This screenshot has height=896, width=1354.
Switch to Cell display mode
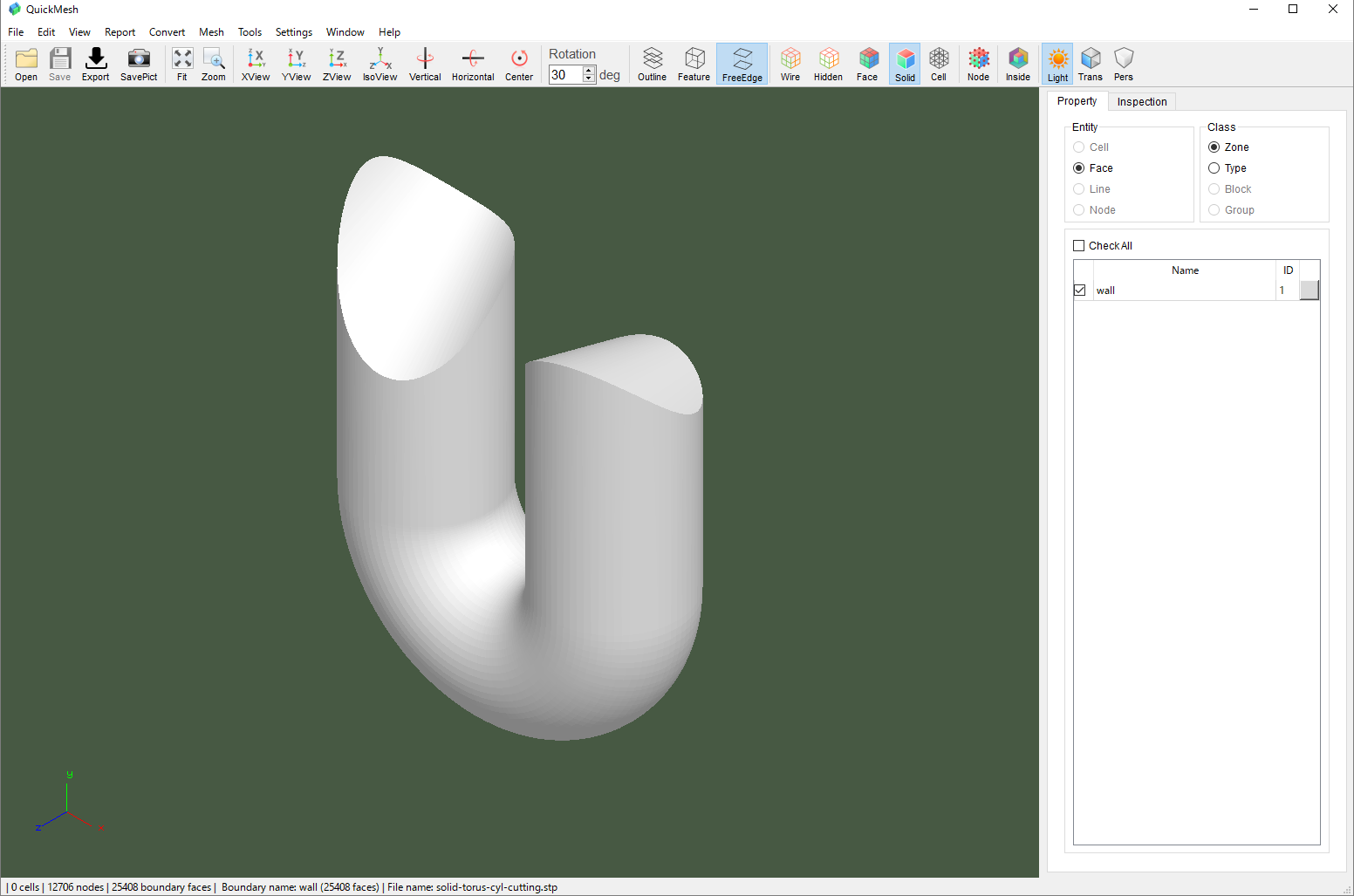939,65
